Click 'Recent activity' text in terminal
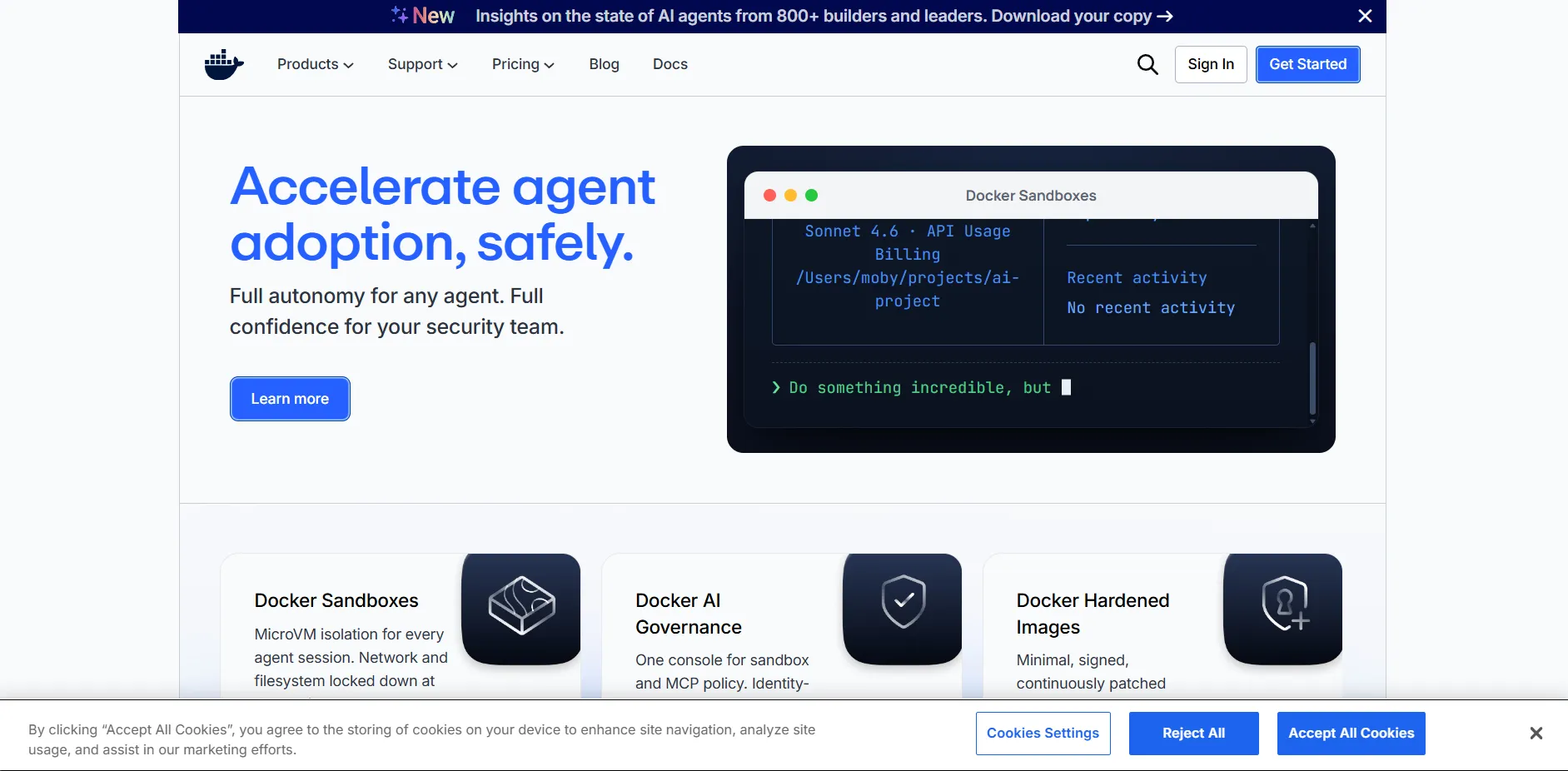The height and width of the screenshot is (771, 1568). point(1137,278)
